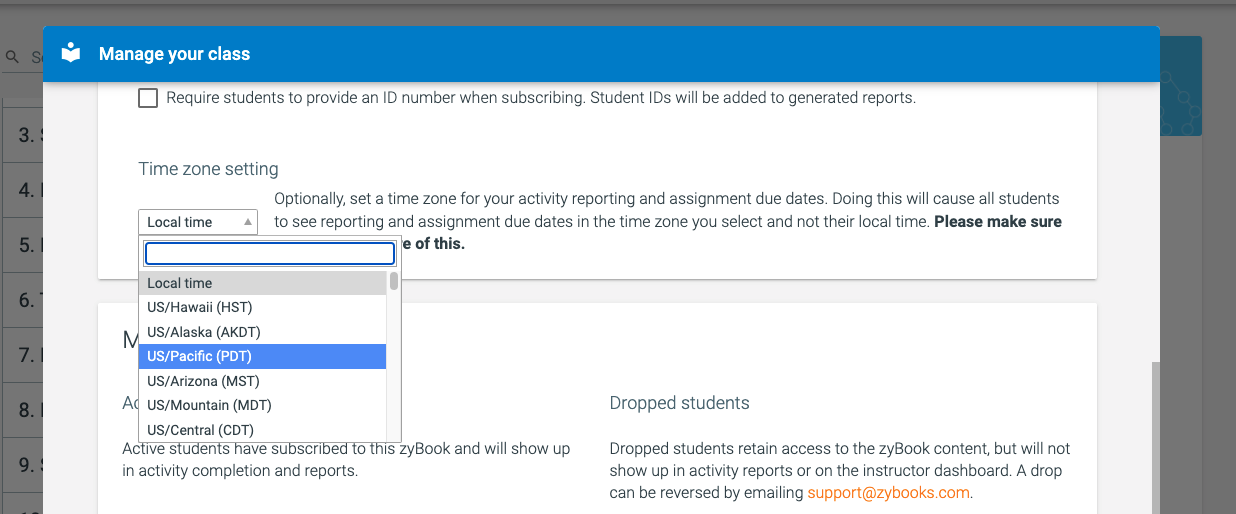Open the support@zybooks.com email link
Screen dimensions: 1236x514
[889, 493]
